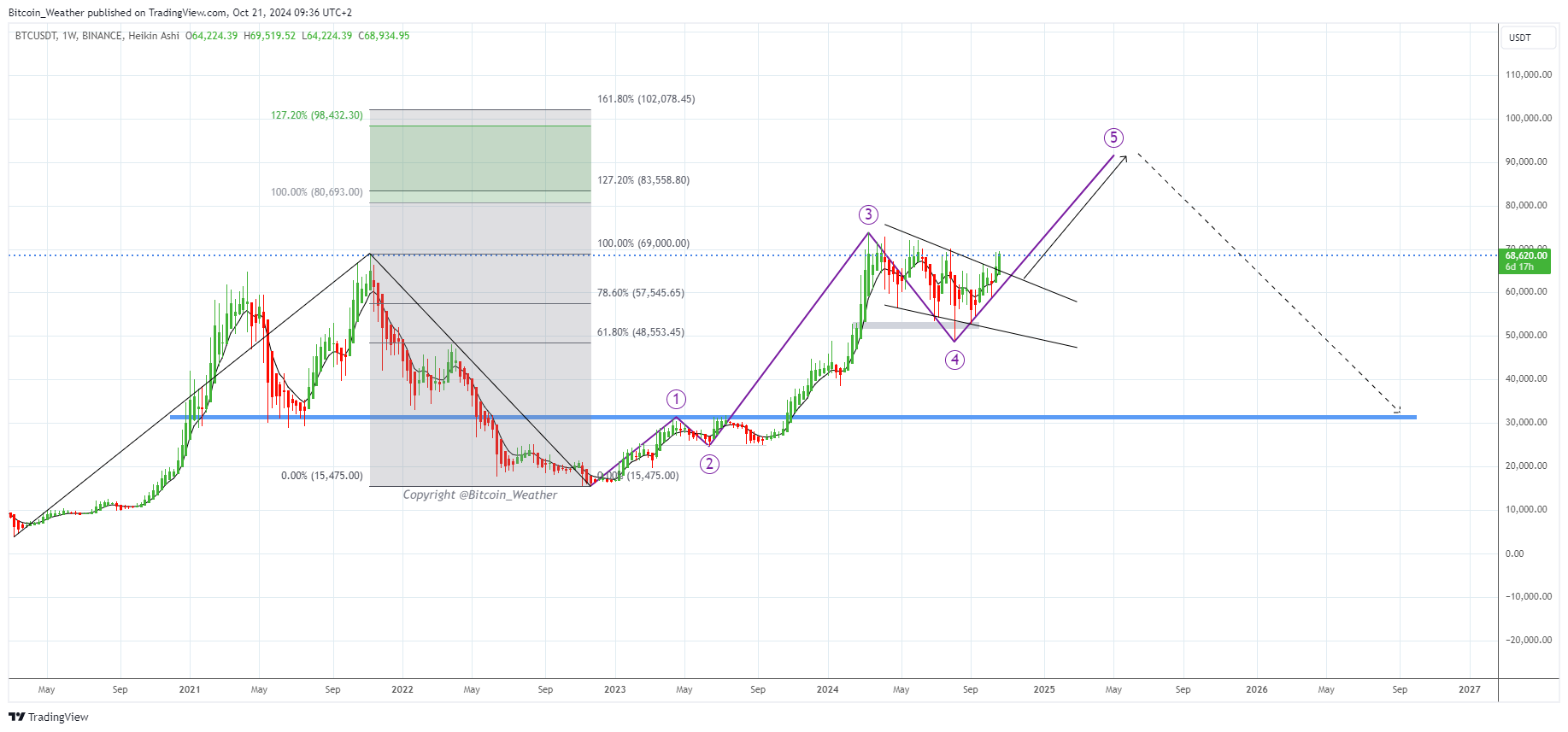Click −20,000.00 on the price axis
This screenshot has height=732, width=1568.
pos(1529,640)
